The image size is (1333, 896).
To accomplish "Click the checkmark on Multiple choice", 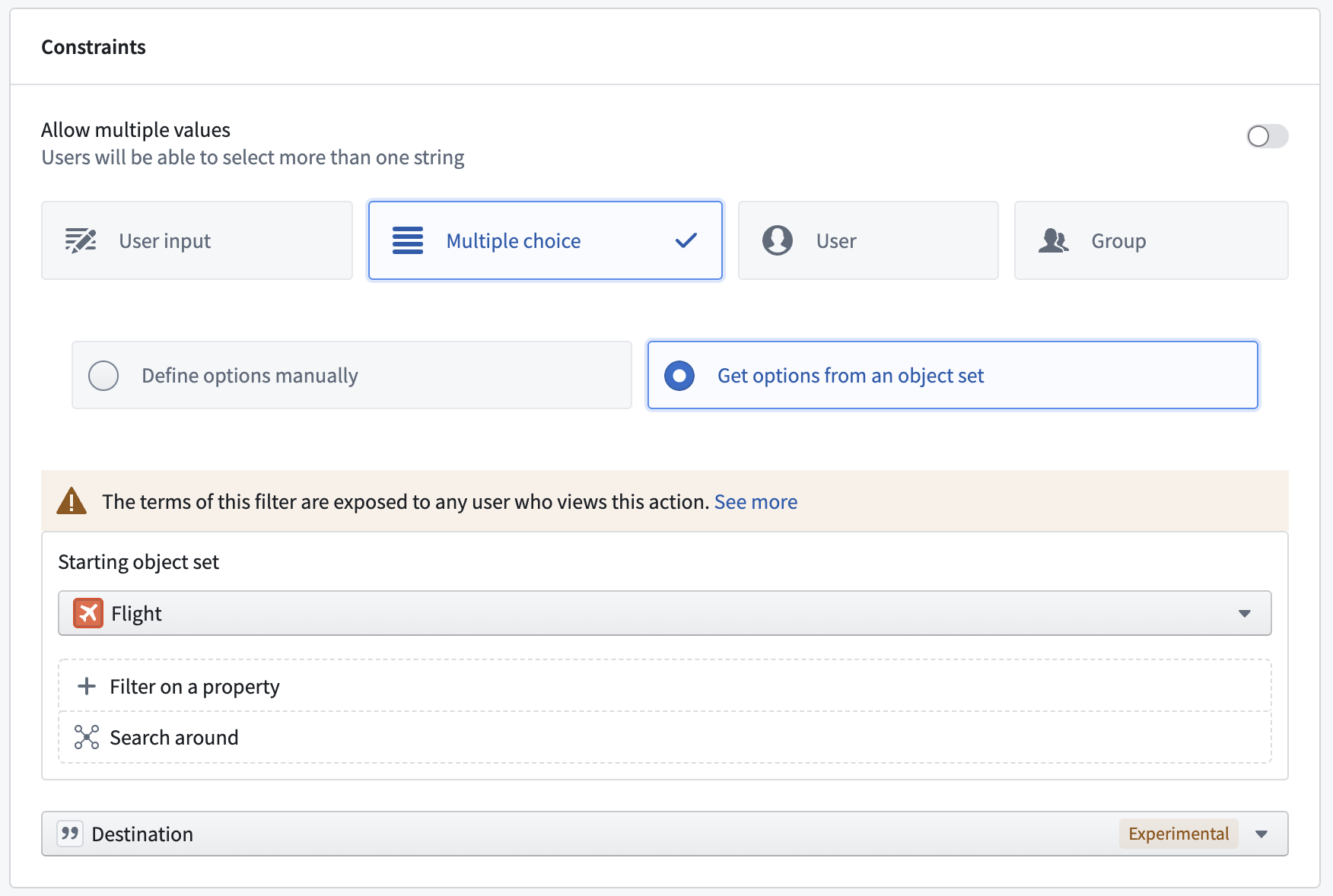I will (686, 240).
